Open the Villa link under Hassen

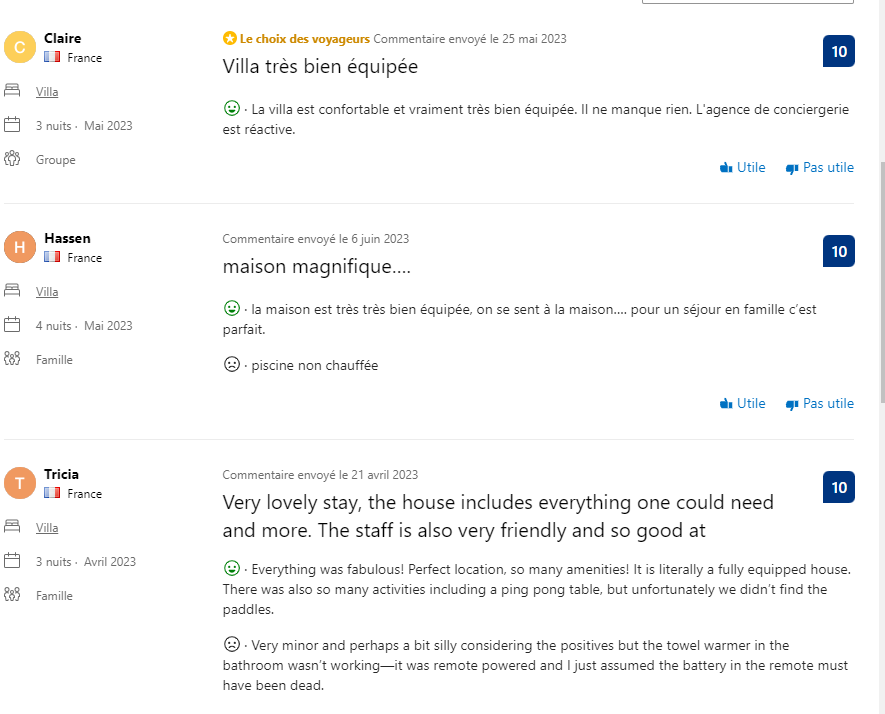pos(47,292)
